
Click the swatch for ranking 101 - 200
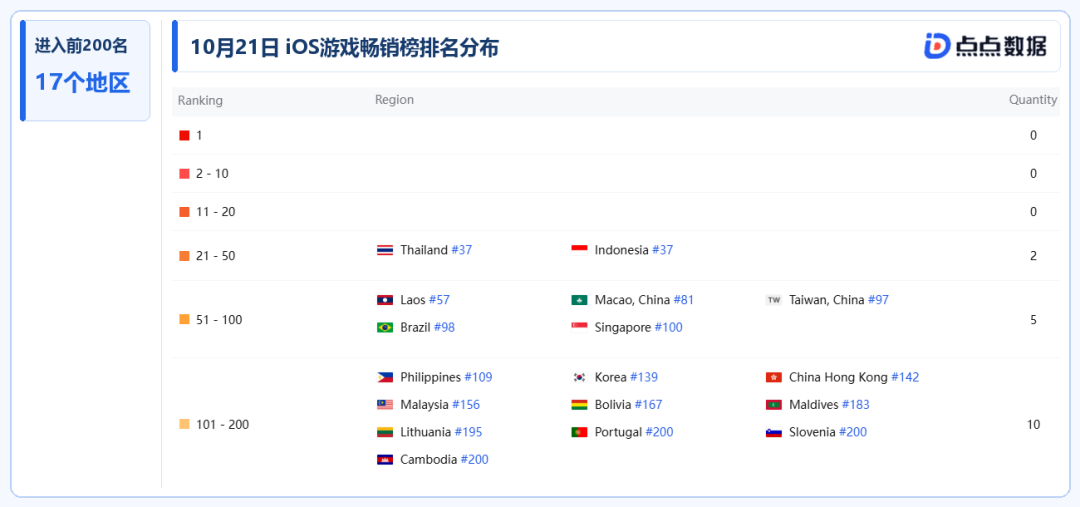coord(184,424)
